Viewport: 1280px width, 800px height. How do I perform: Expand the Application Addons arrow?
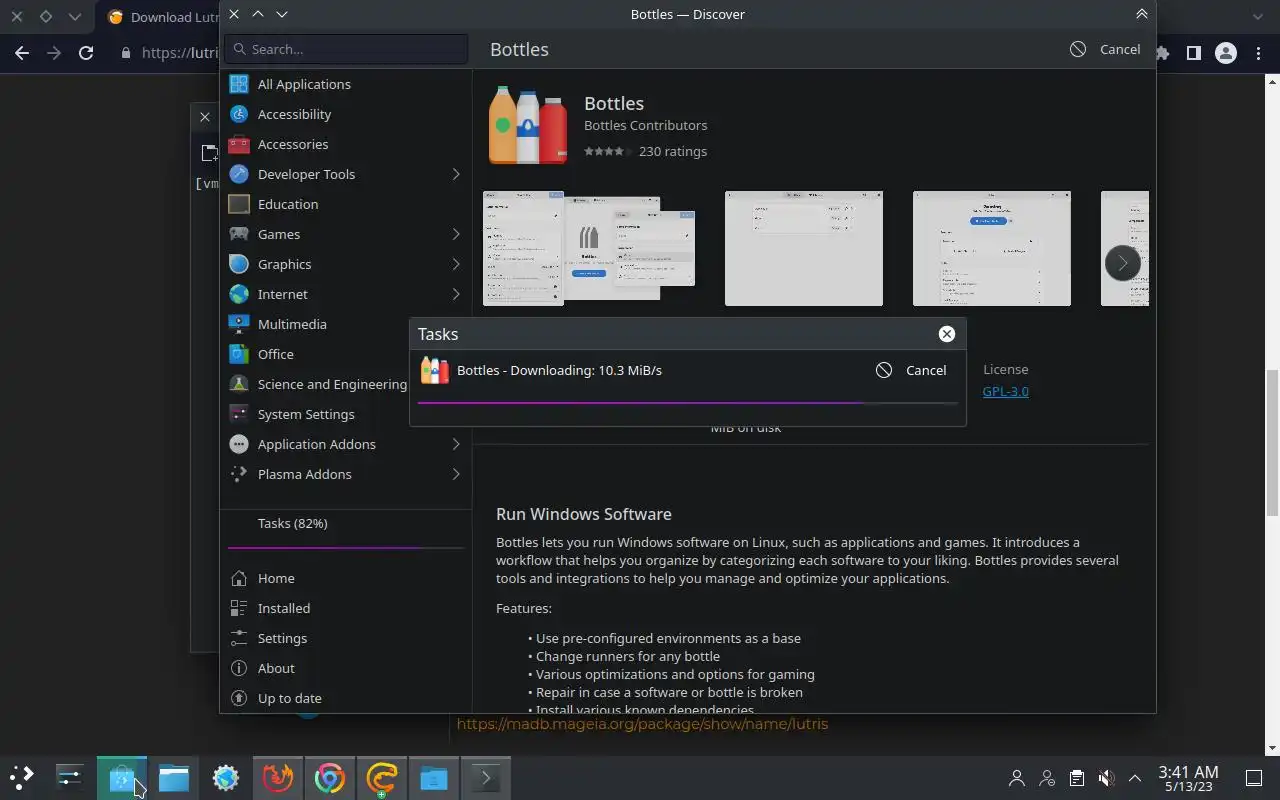456,444
